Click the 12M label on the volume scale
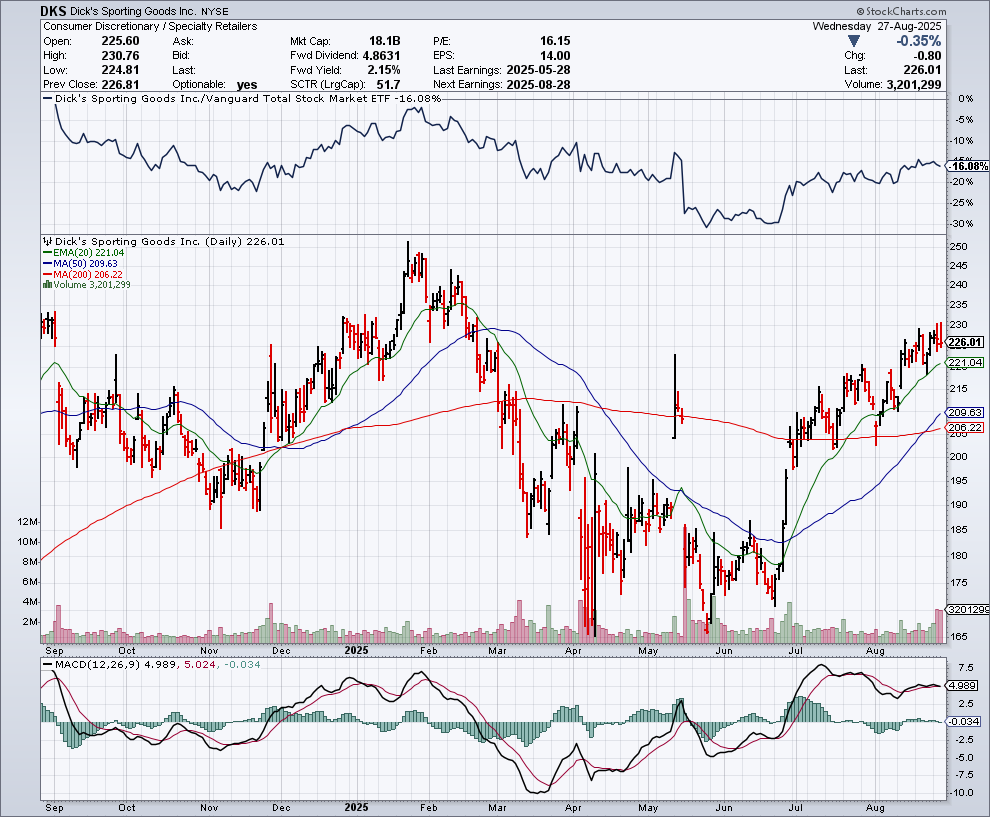The width and height of the screenshot is (990, 817). (28, 522)
